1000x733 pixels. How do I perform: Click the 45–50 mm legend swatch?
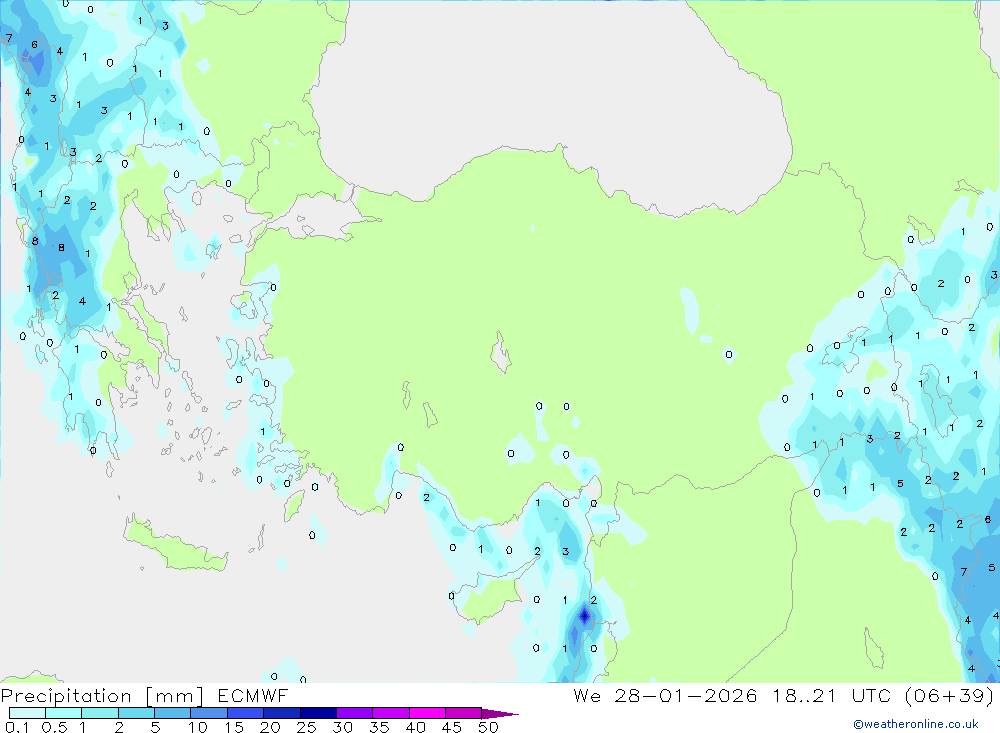tap(463, 713)
